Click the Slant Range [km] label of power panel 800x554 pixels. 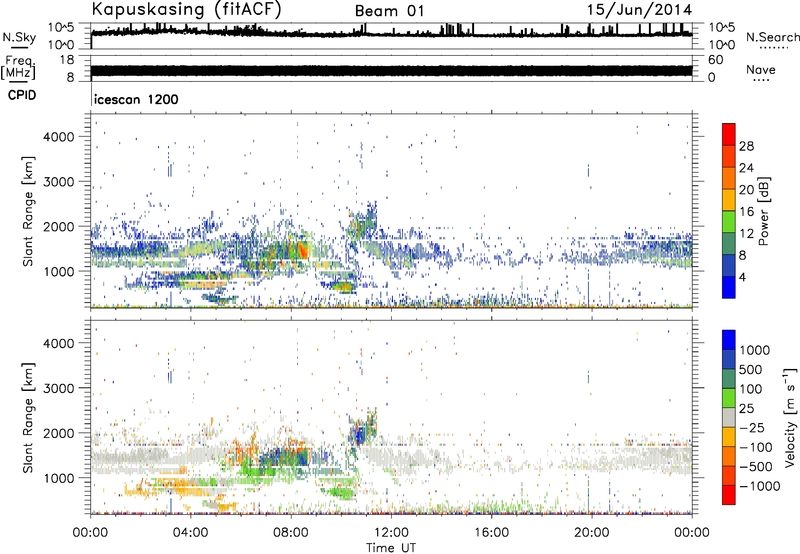[x=28, y=211]
